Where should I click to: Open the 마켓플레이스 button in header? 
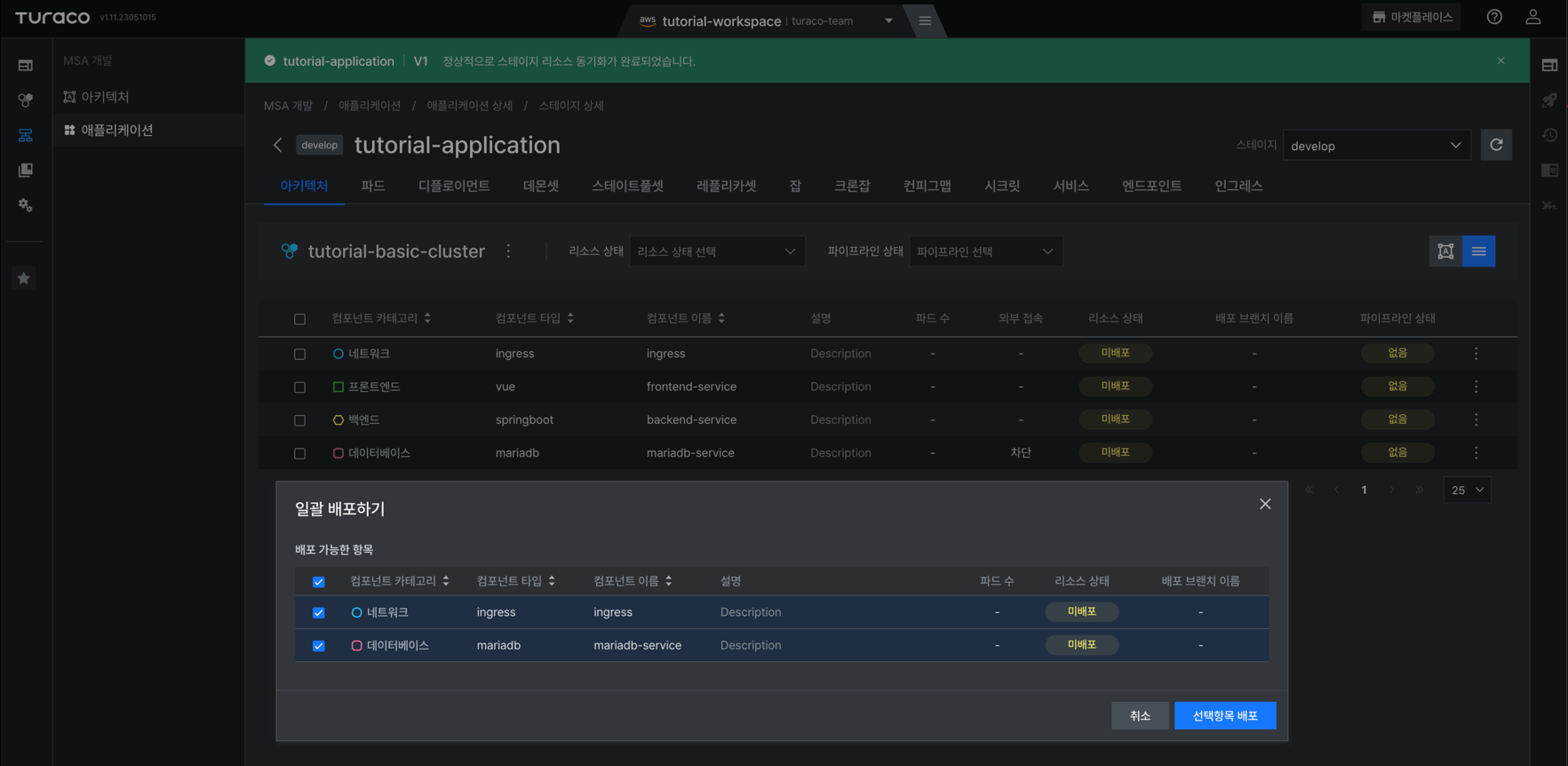(x=1412, y=17)
